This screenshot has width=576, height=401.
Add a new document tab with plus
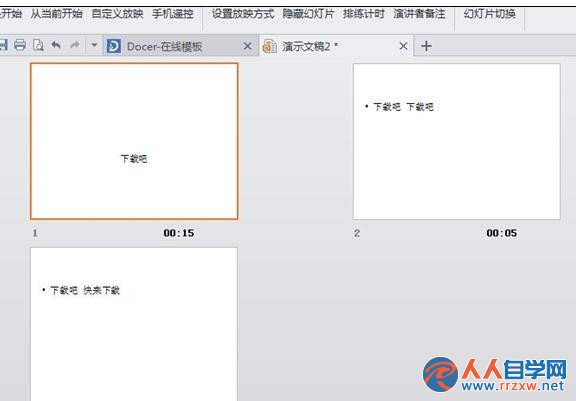(426, 46)
